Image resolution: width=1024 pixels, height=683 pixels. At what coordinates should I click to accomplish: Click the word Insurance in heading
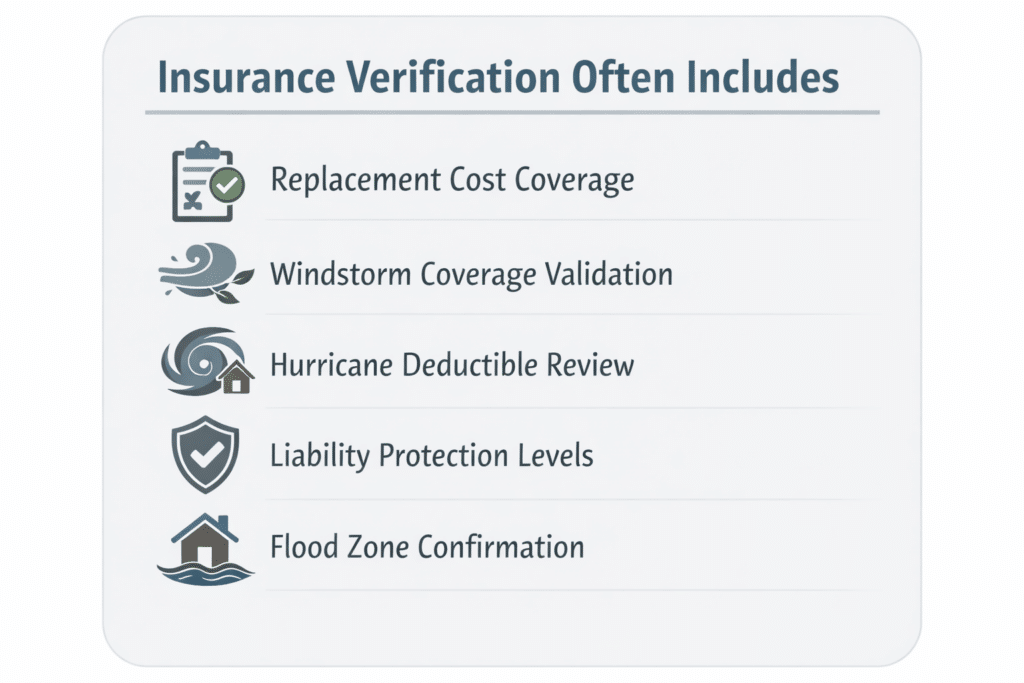pos(246,77)
